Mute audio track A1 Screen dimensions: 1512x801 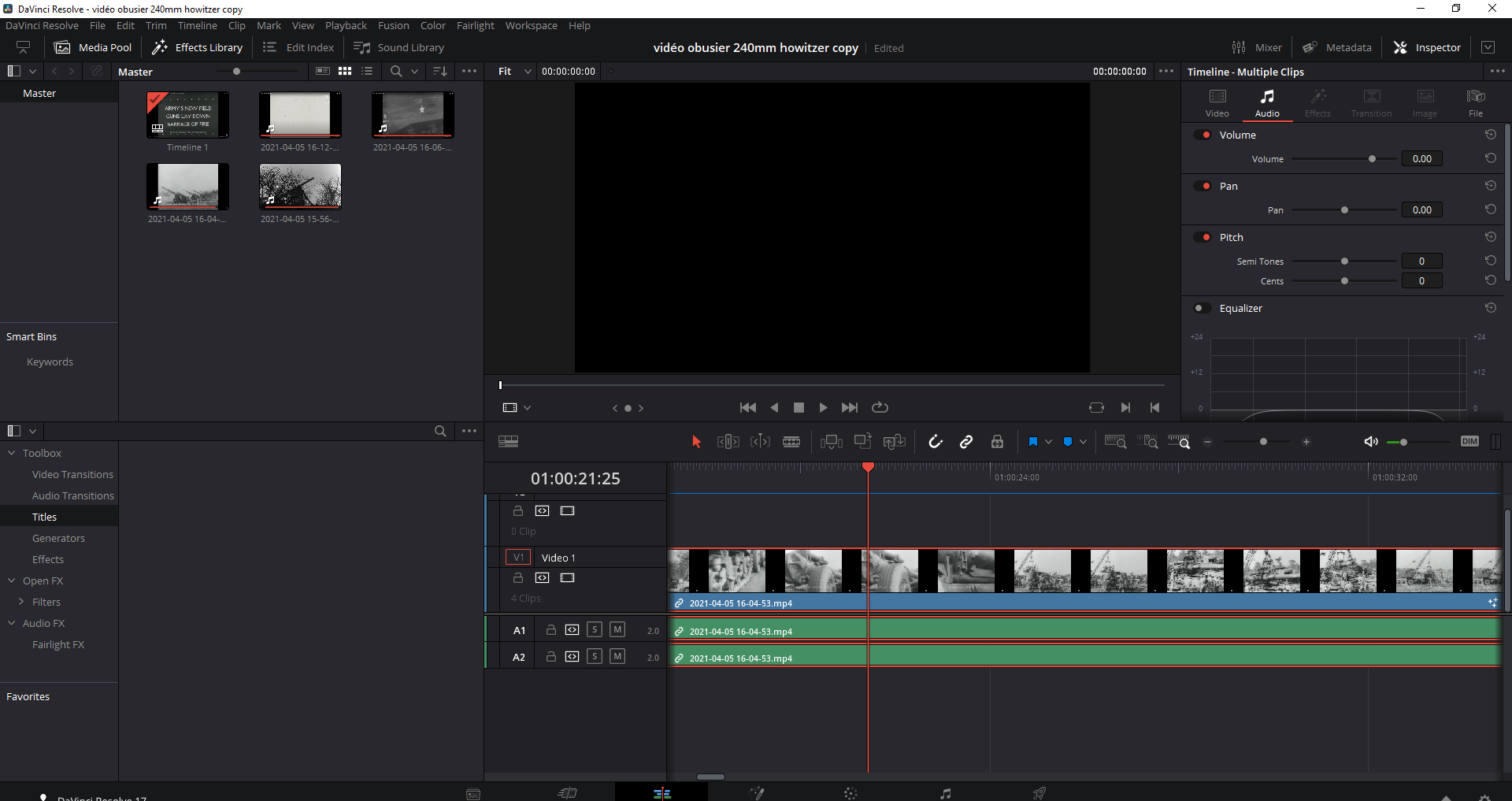[617, 629]
